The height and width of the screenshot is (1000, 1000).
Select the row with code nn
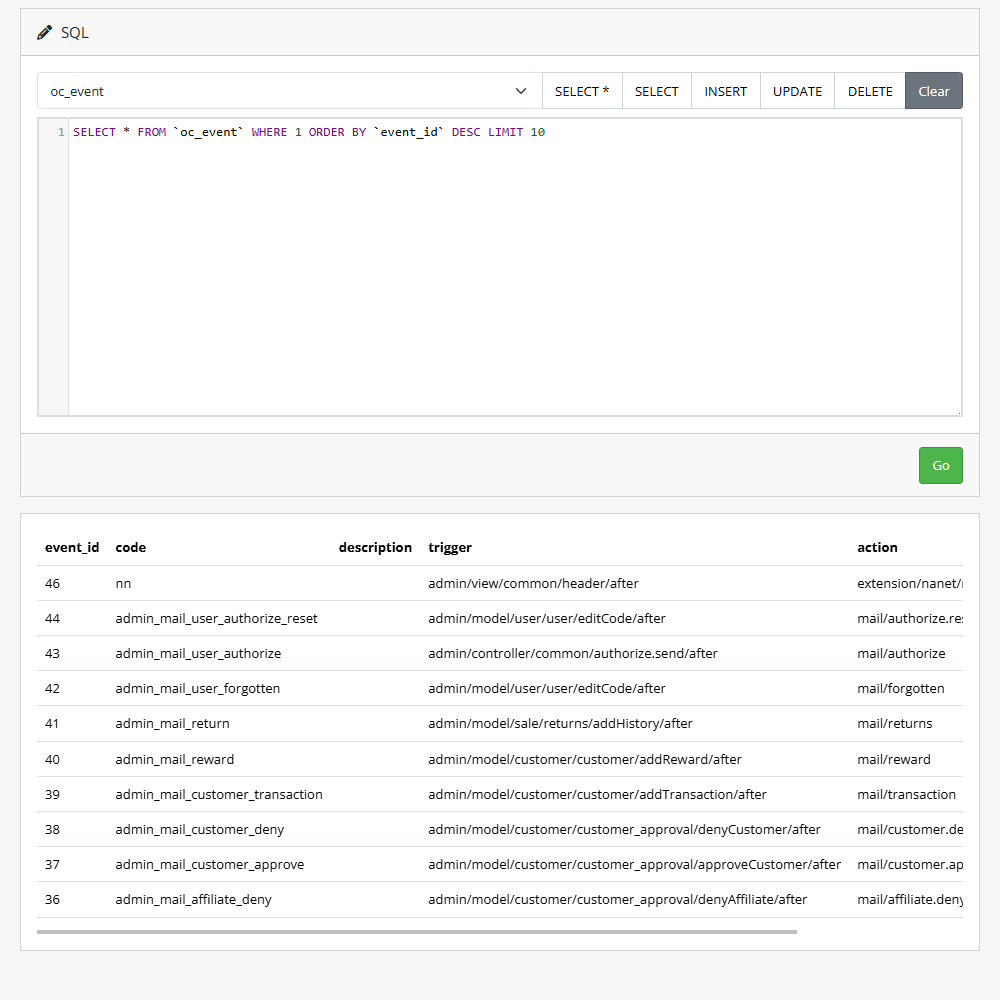[x=123, y=583]
